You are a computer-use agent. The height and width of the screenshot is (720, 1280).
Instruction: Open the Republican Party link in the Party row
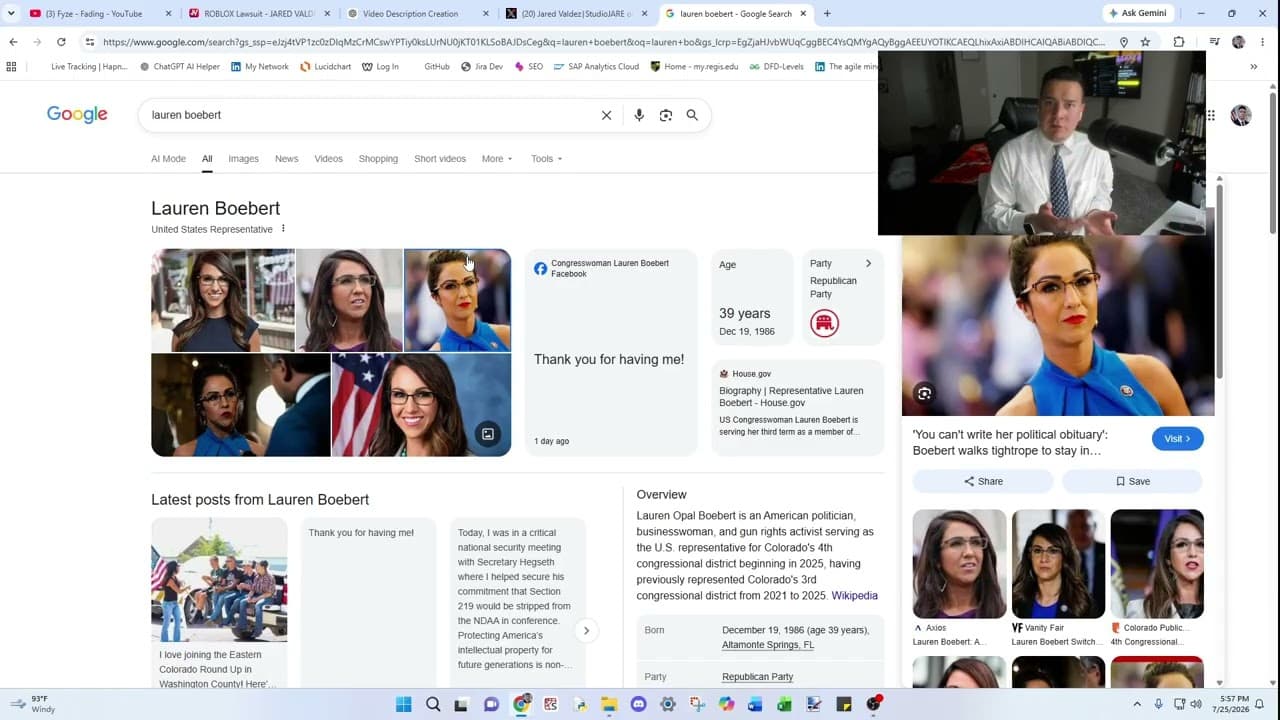(x=757, y=677)
